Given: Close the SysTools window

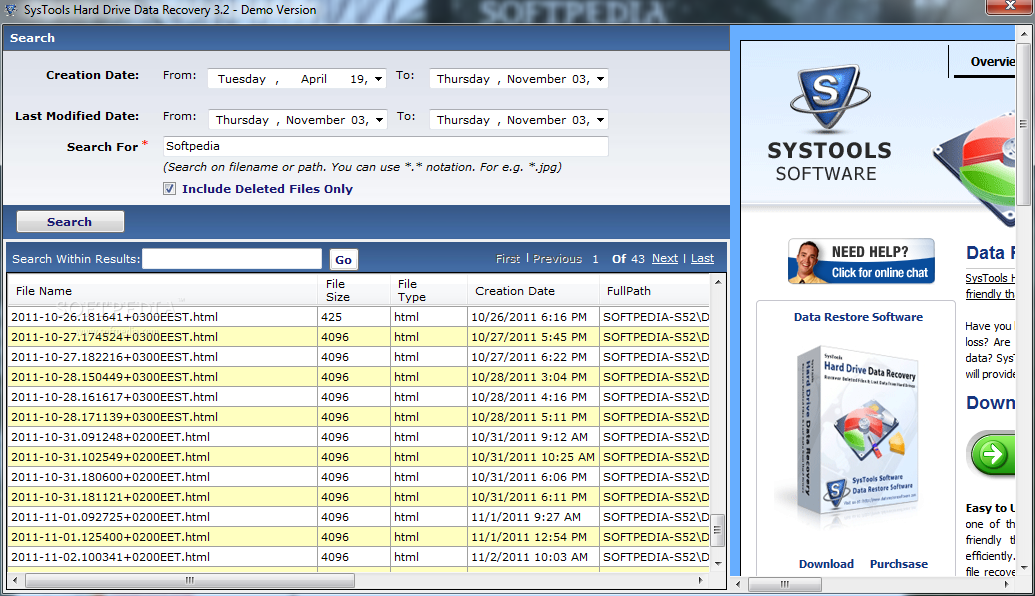Looking at the screenshot, I should coord(1009,6).
